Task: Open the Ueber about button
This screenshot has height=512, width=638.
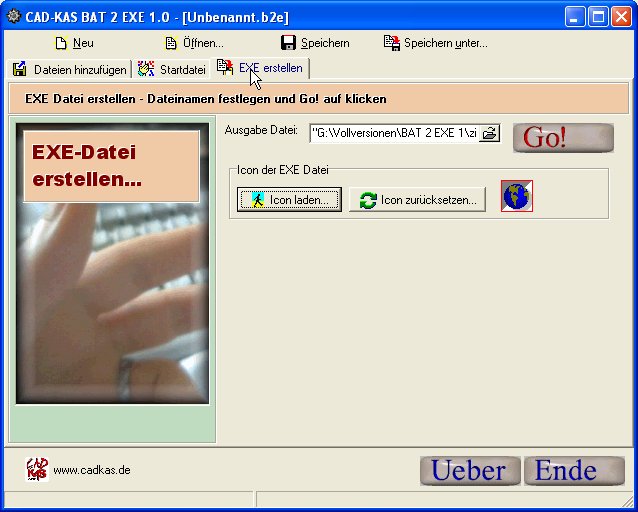Action: 470,471
